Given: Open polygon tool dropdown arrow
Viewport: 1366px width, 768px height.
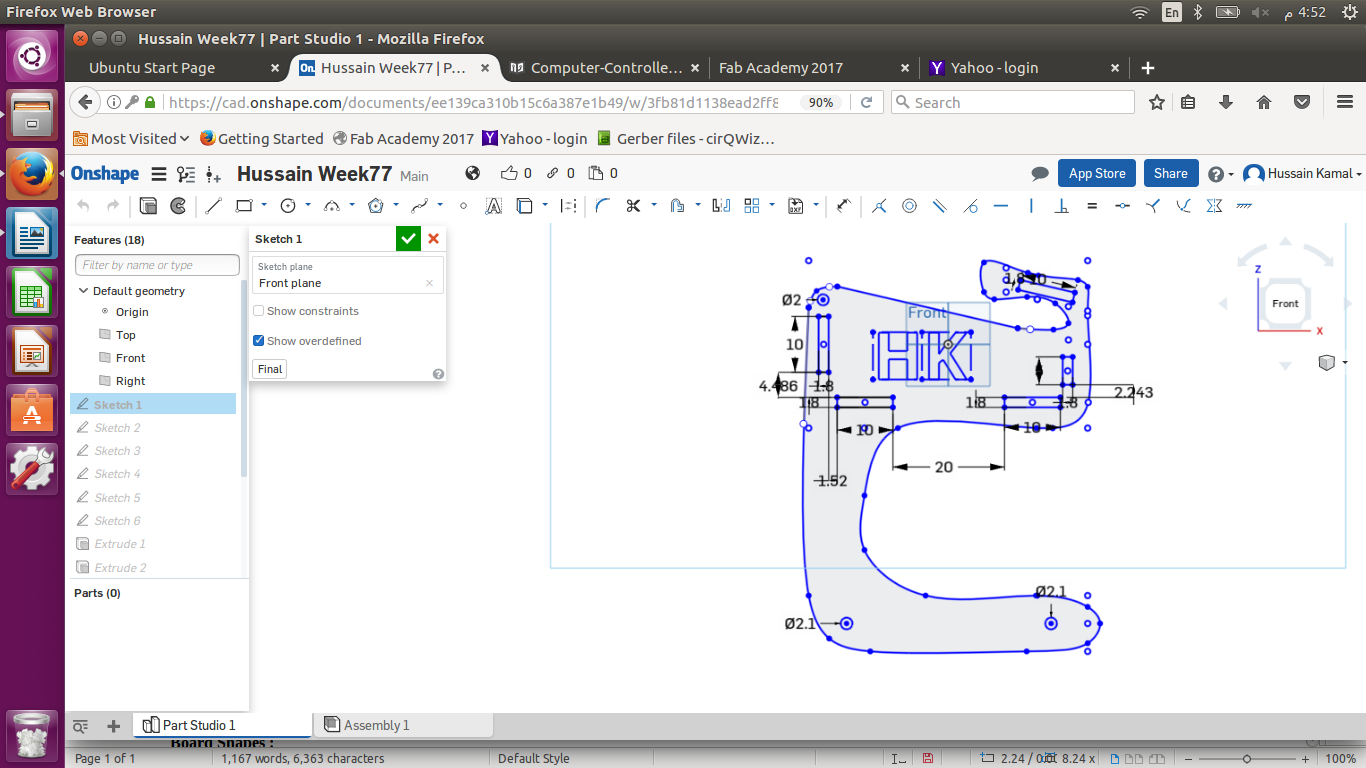Looking at the screenshot, I should coord(396,206).
